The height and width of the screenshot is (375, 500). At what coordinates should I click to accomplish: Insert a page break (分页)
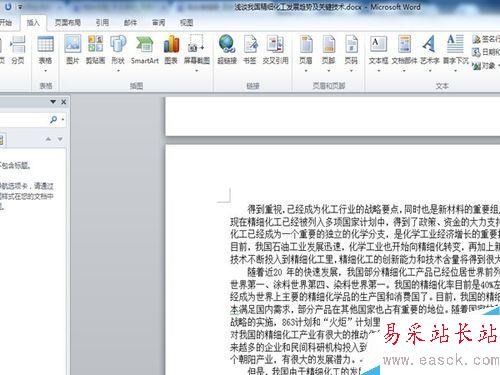pyautogui.click(x=18, y=50)
